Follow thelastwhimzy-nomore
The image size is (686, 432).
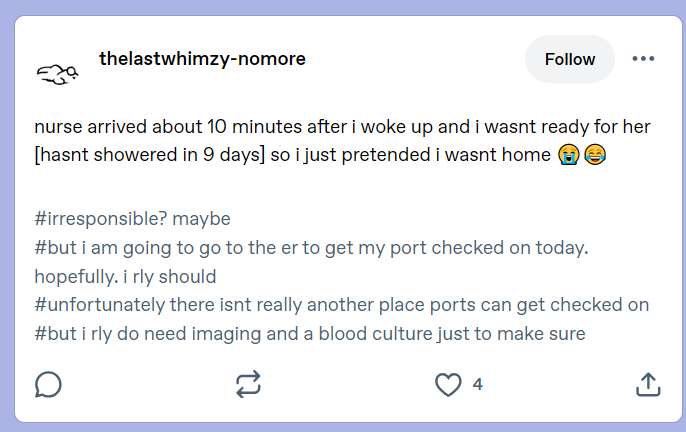[x=570, y=59]
